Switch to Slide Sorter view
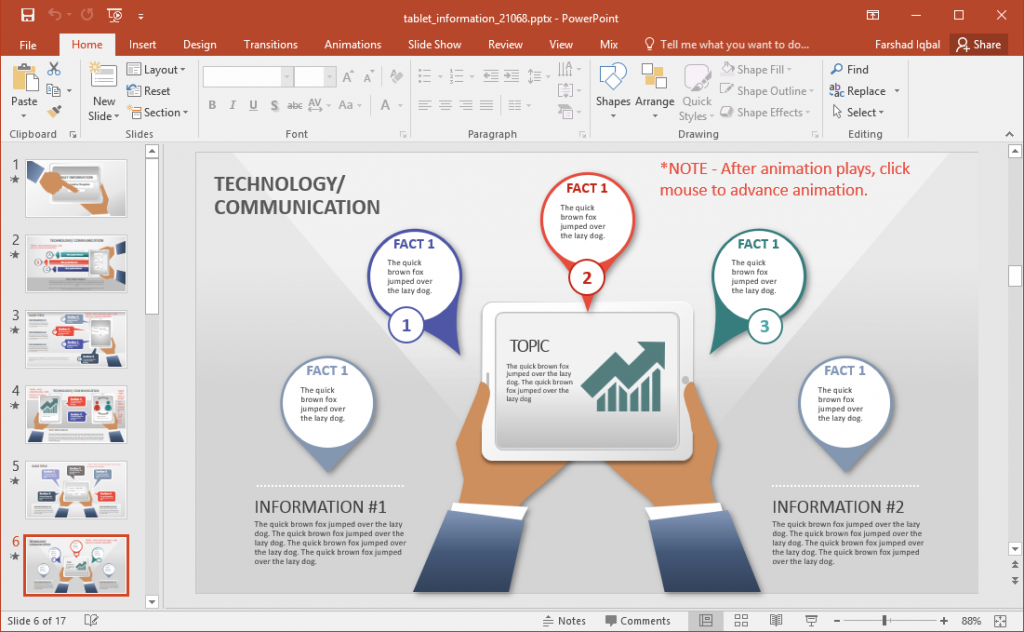The width and height of the screenshot is (1024, 632). (741, 620)
